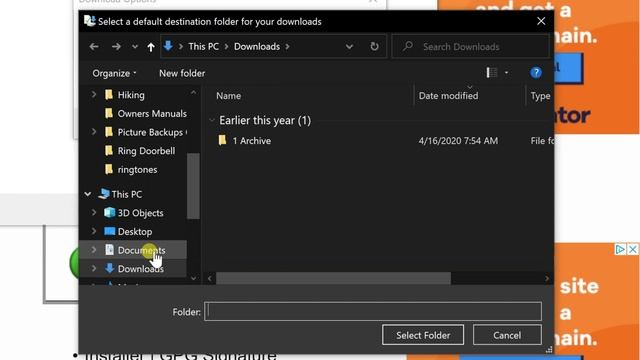Open recent locations dropdown next to forward arrow
Viewport: 640px width, 360px height.
pyautogui.click(x=135, y=47)
